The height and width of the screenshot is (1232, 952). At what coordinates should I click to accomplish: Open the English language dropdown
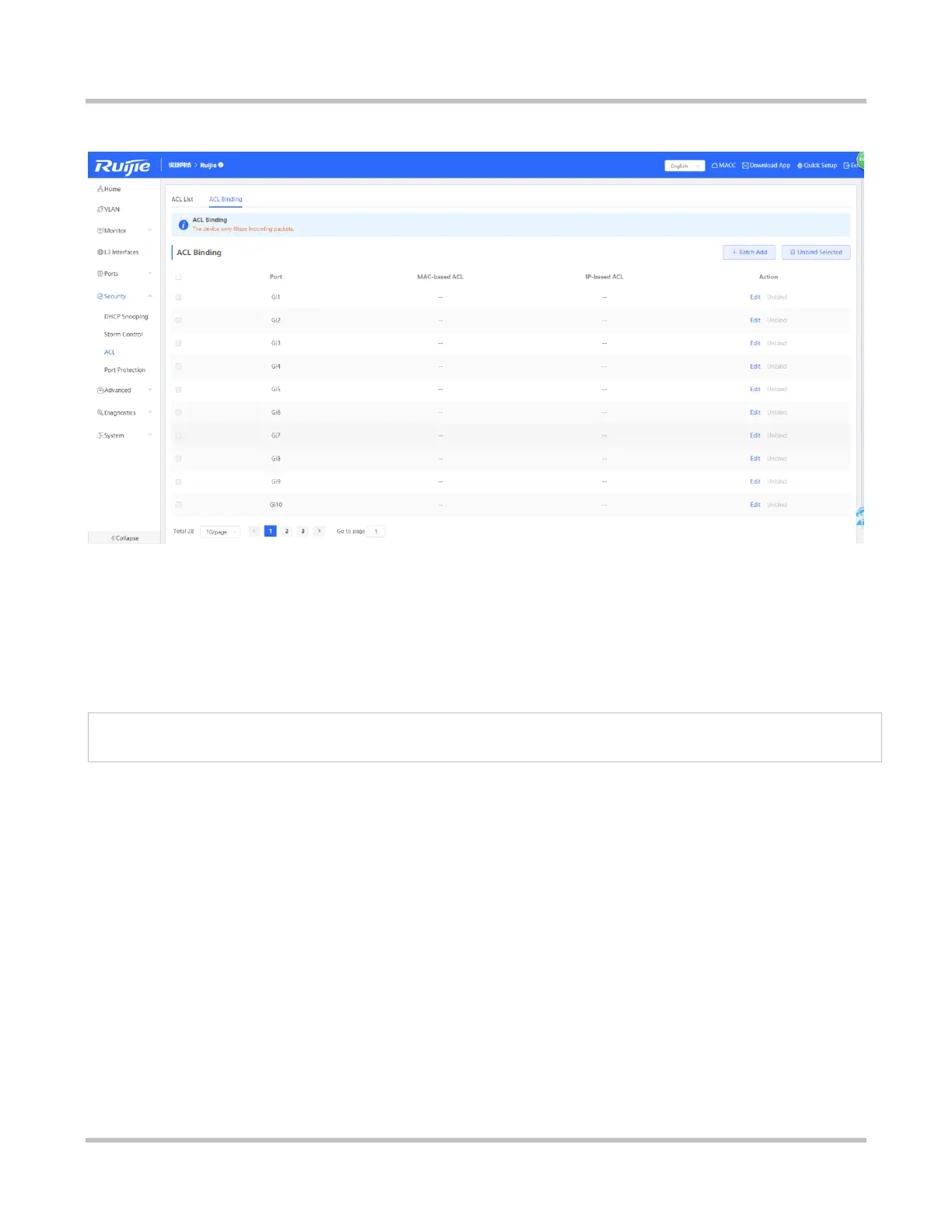point(684,166)
